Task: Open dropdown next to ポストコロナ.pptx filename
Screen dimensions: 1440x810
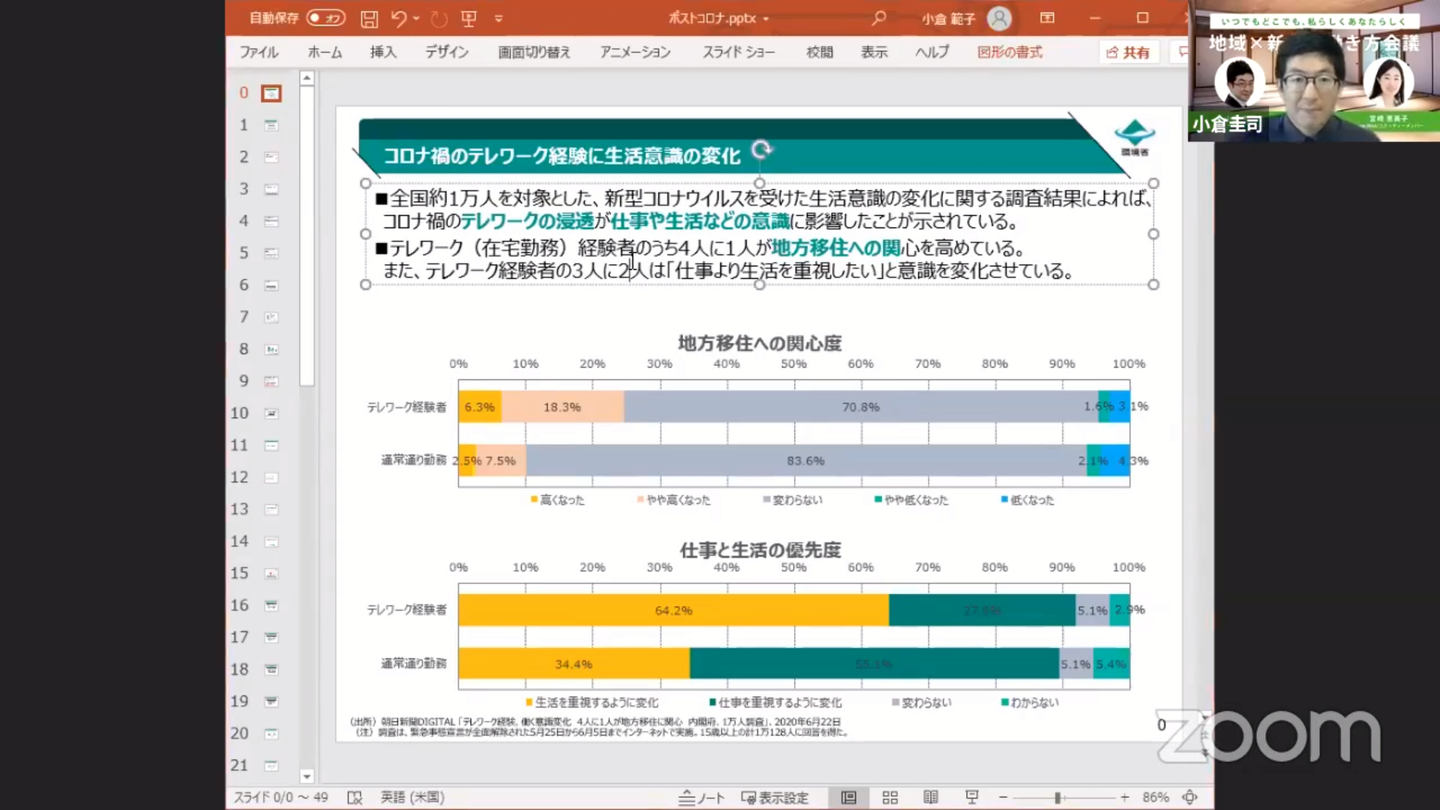Action: point(766,19)
